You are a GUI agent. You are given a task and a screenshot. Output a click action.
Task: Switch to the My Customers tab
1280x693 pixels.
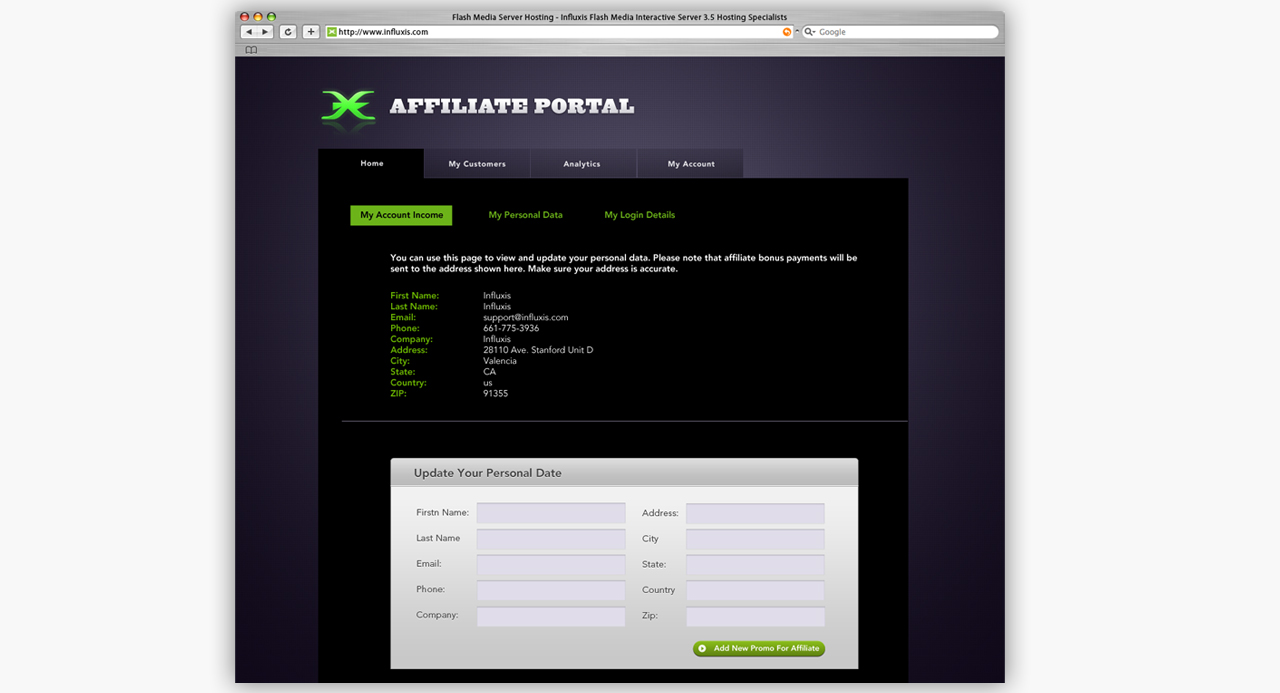click(x=477, y=163)
